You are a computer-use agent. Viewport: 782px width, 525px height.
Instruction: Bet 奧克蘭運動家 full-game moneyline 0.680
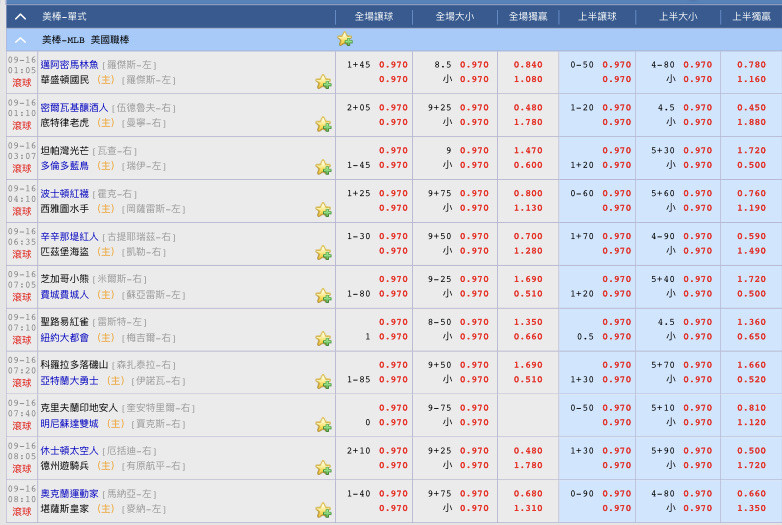tap(528, 493)
